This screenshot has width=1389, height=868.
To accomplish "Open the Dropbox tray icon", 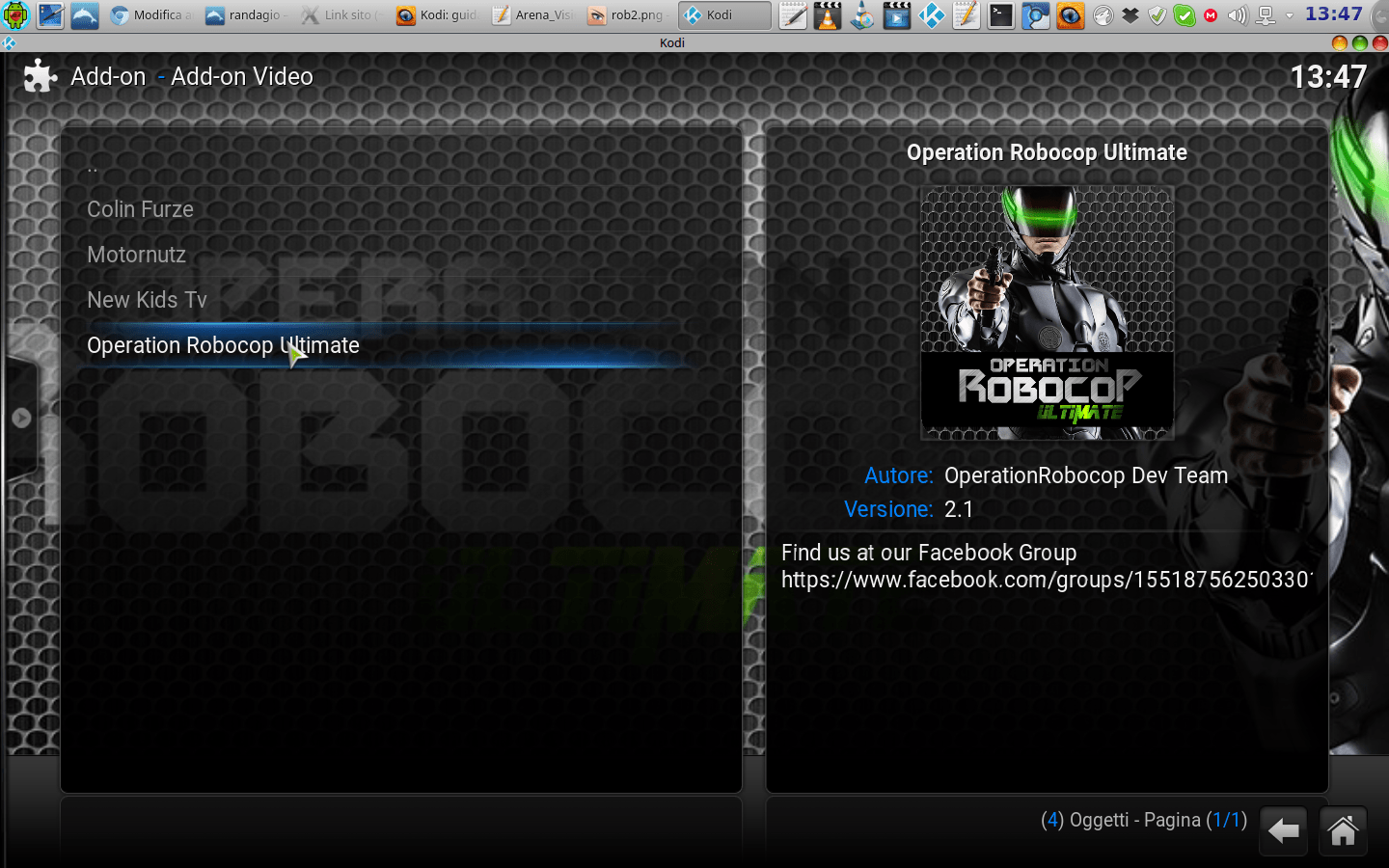I will 1130,15.
